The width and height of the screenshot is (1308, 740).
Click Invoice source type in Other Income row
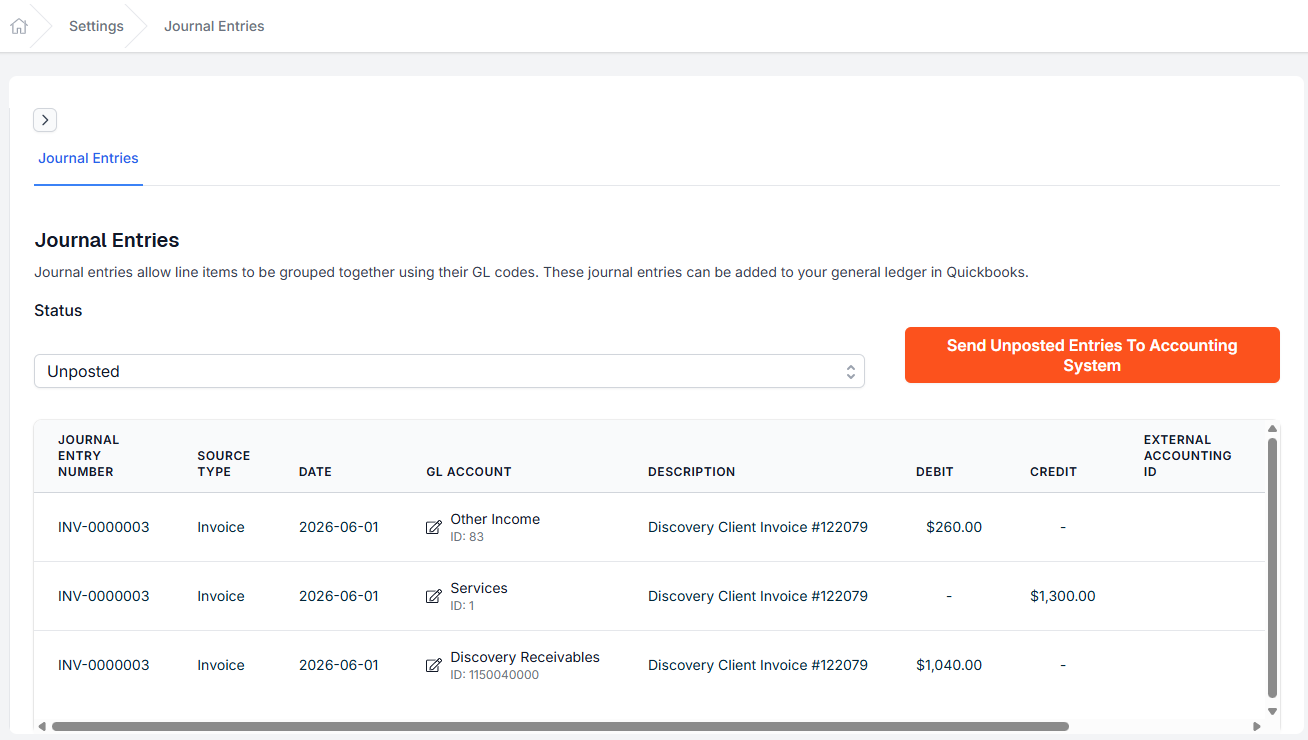[221, 527]
